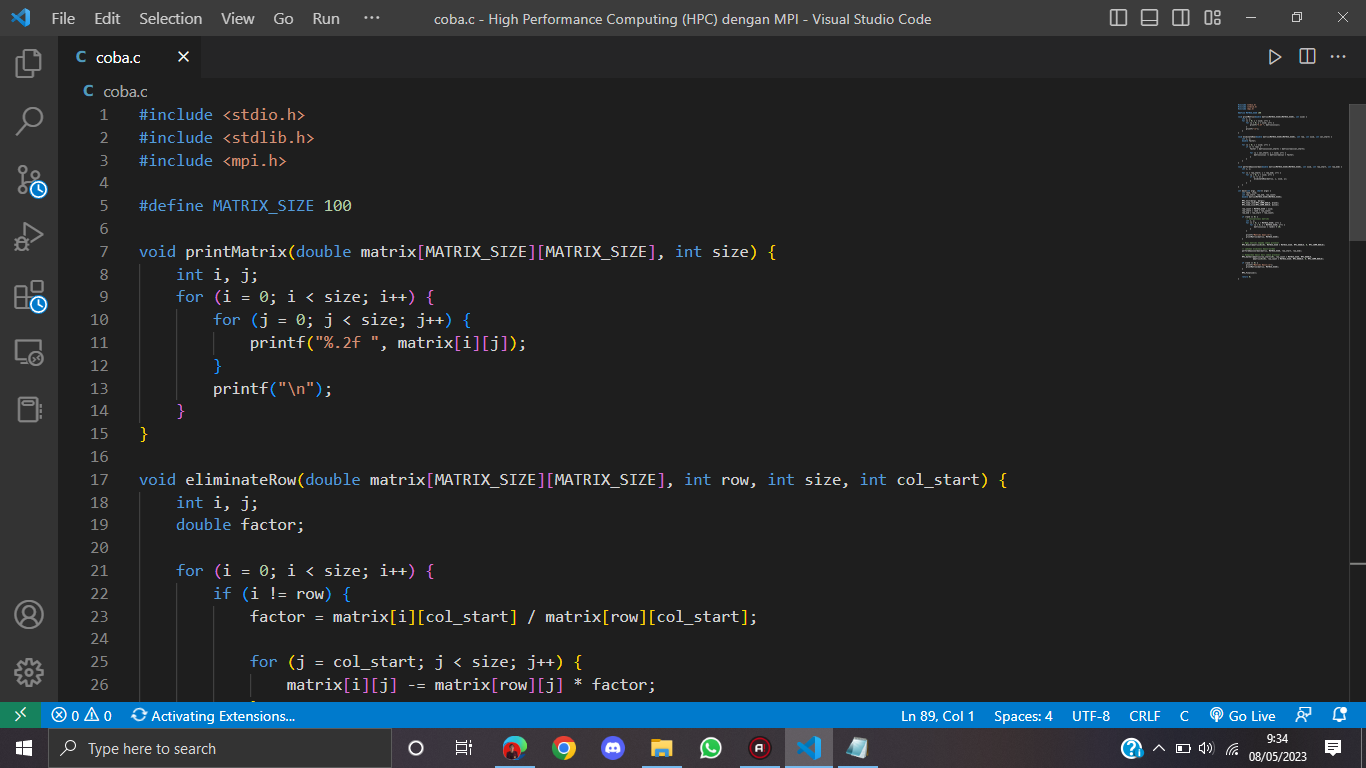Expand the hidden title bar menus ellipsis
Image resolution: width=1366 pixels, height=768 pixels.
click(372, 18)
